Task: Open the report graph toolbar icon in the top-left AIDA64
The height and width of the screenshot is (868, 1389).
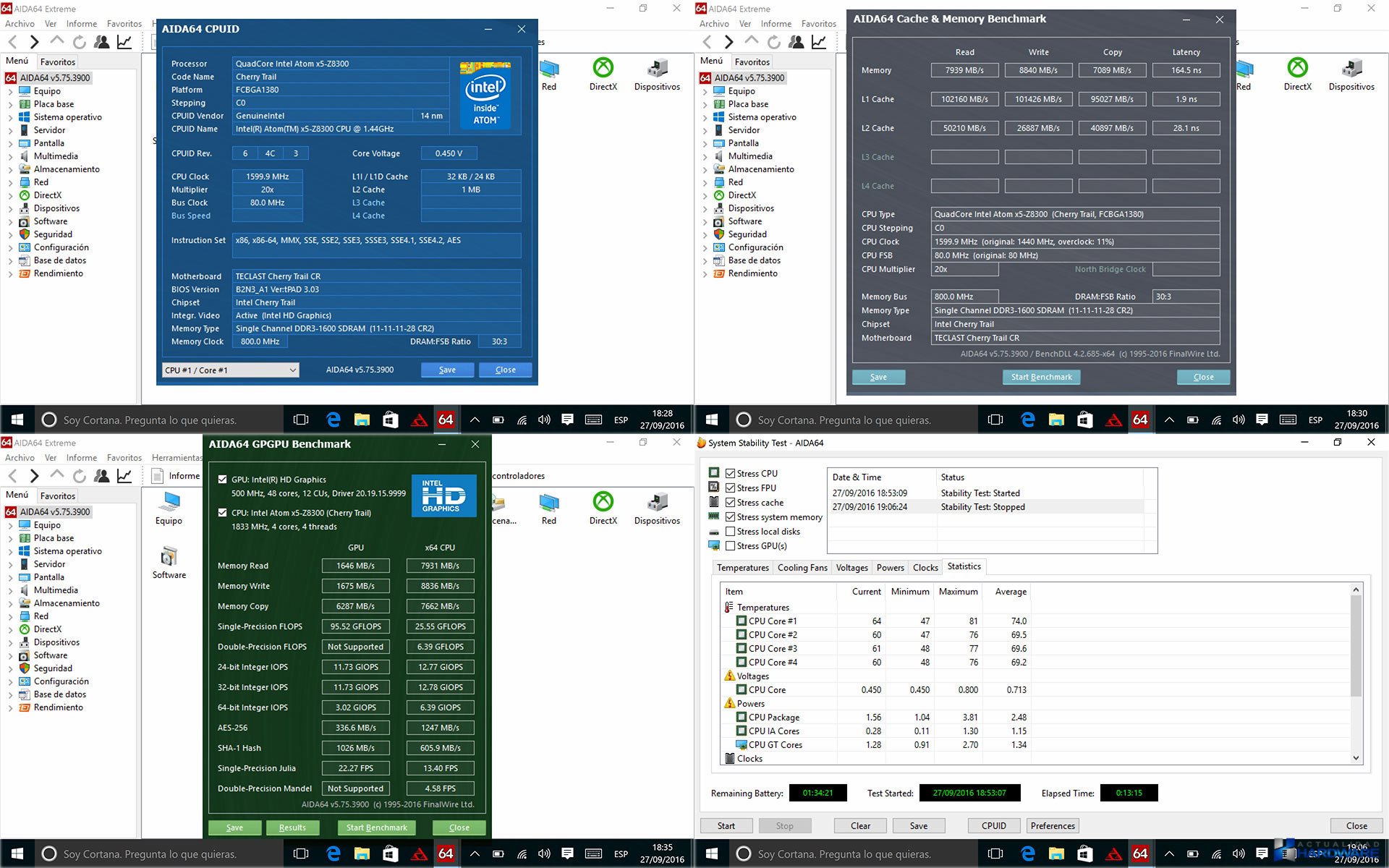Action: click(x=124, y=42)
